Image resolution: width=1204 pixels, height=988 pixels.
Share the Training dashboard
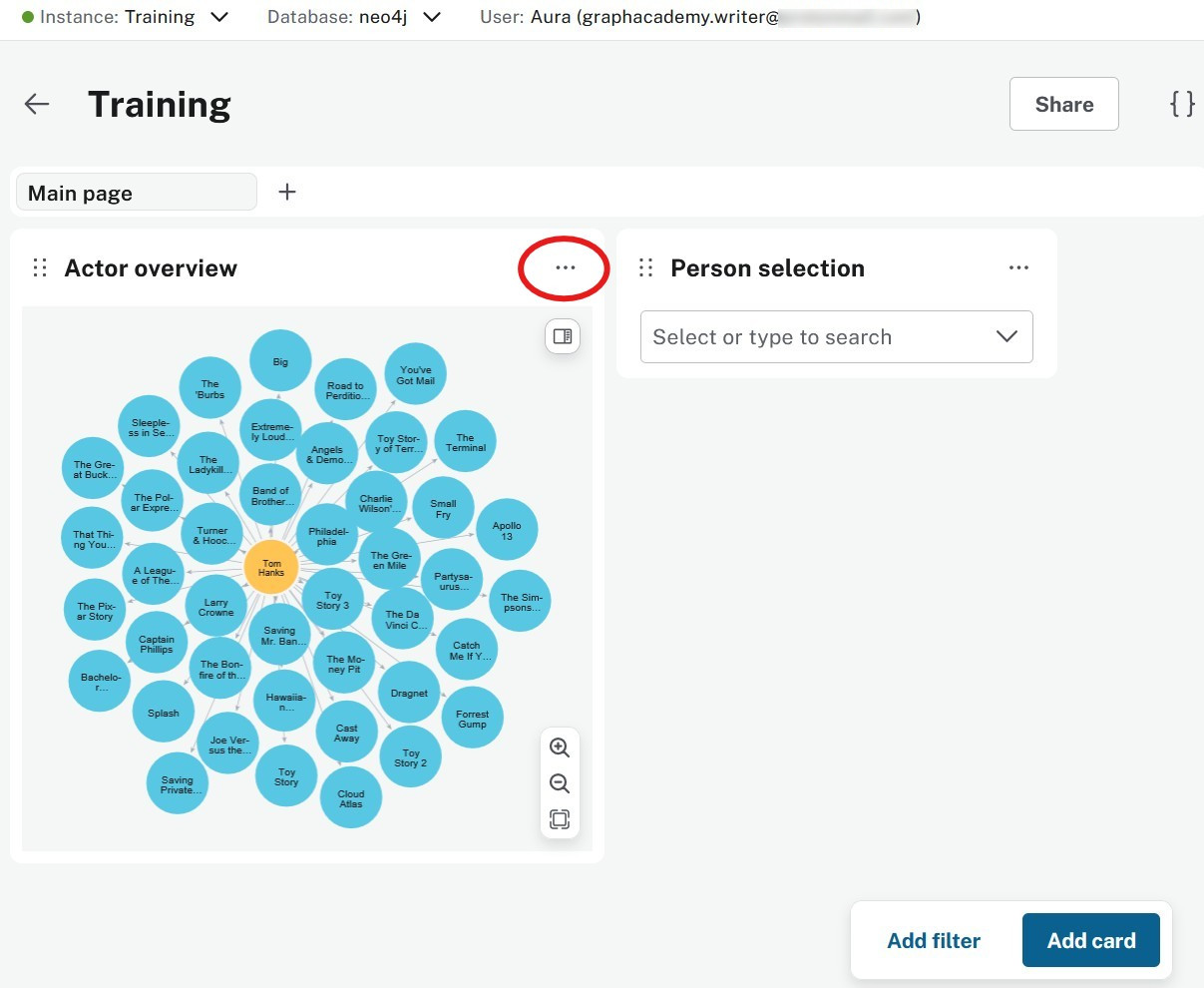click(1063, 104)
